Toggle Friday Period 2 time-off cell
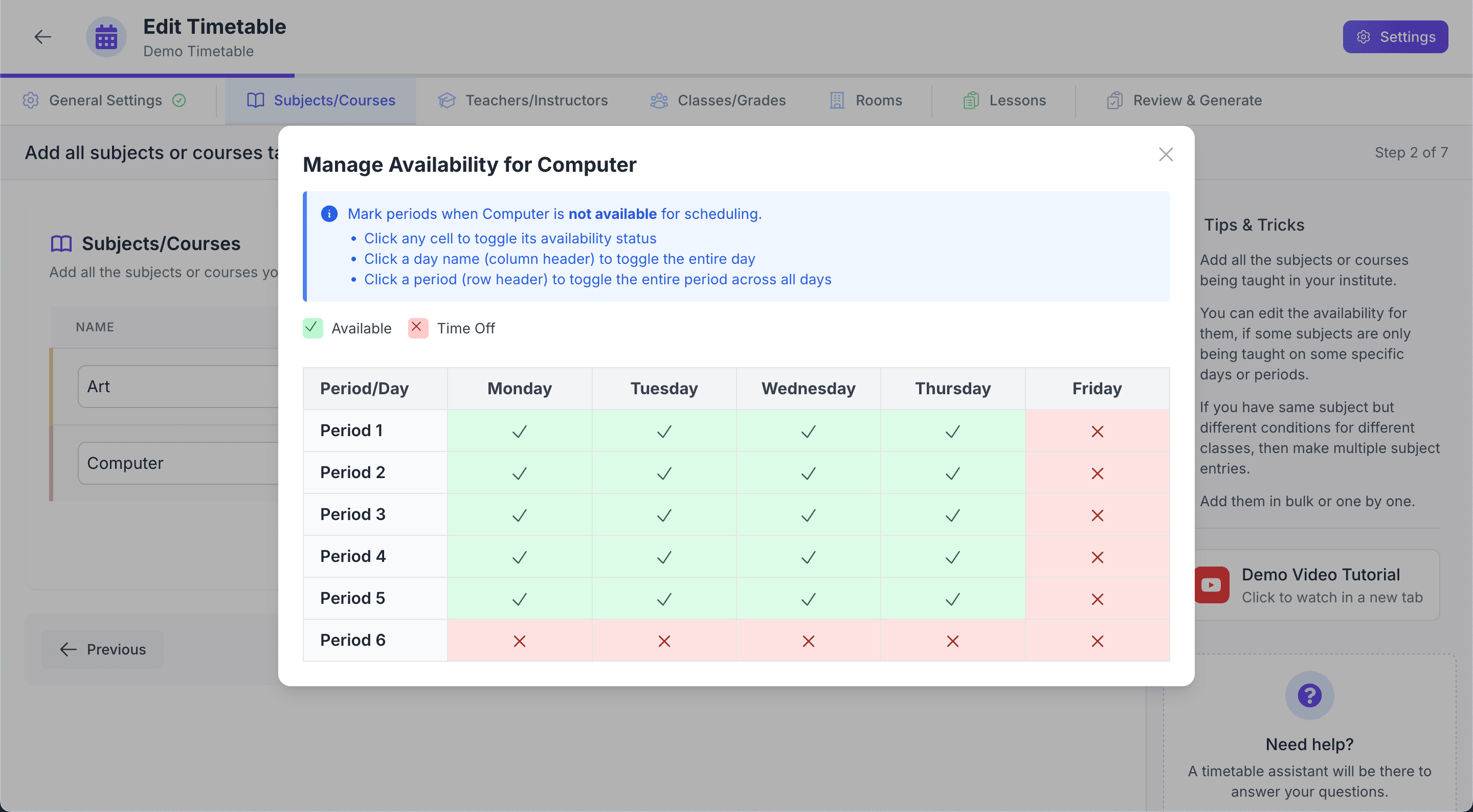 pyautogui.click(x=1097, y=472)
